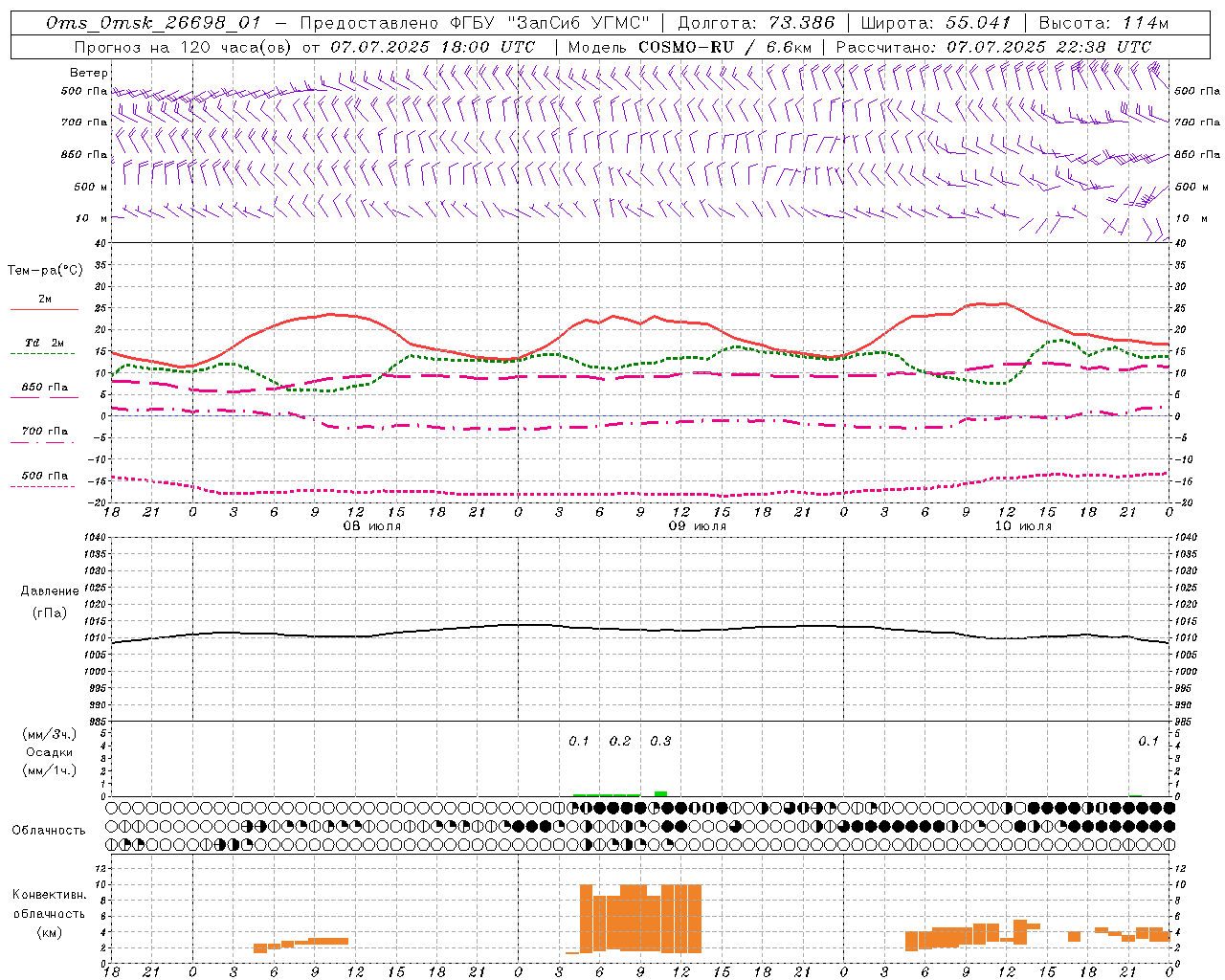Click the orange convective bars on 08 июля
The height and width of the screenshot is (980, 1225).
pyautogui.click(x=301, y=944)
